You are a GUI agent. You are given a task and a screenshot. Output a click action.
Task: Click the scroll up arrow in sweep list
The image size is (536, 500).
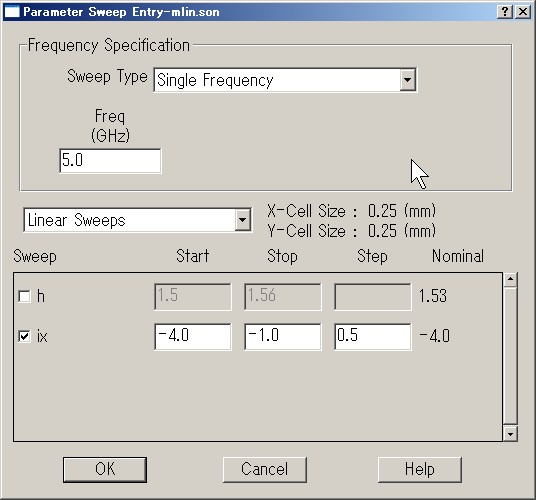pyautogui.click(x=510, y=280)
